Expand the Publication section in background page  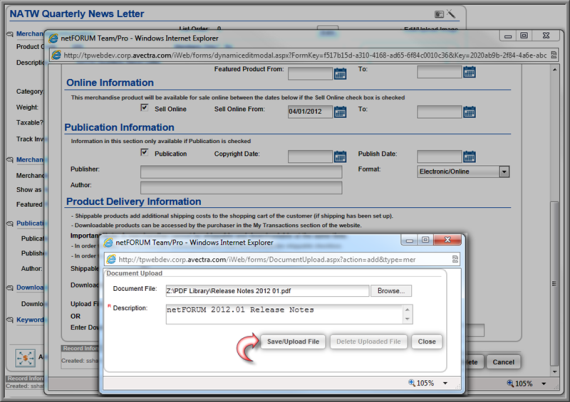[10, 224]
